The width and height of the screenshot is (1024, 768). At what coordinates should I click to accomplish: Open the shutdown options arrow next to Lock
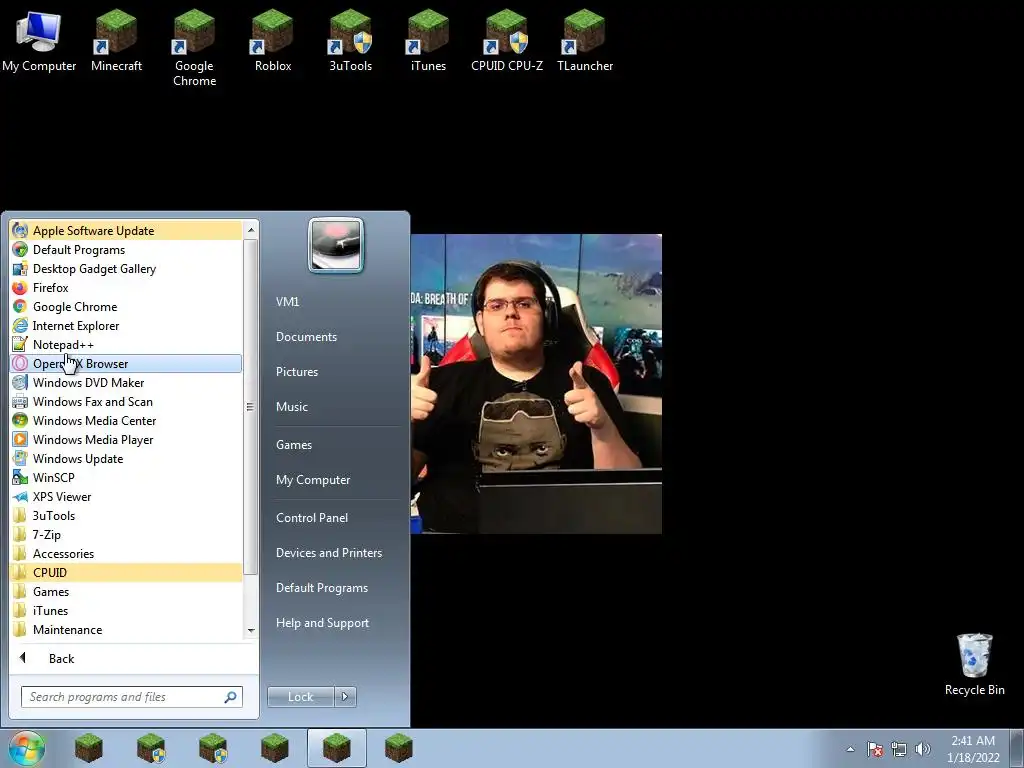click(x=345, y=697)
